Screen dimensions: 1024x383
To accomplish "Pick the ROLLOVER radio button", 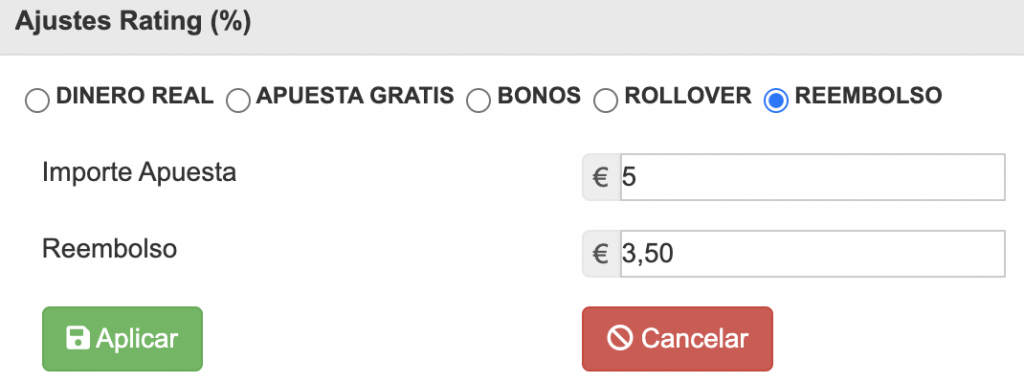I will (605, 101).
